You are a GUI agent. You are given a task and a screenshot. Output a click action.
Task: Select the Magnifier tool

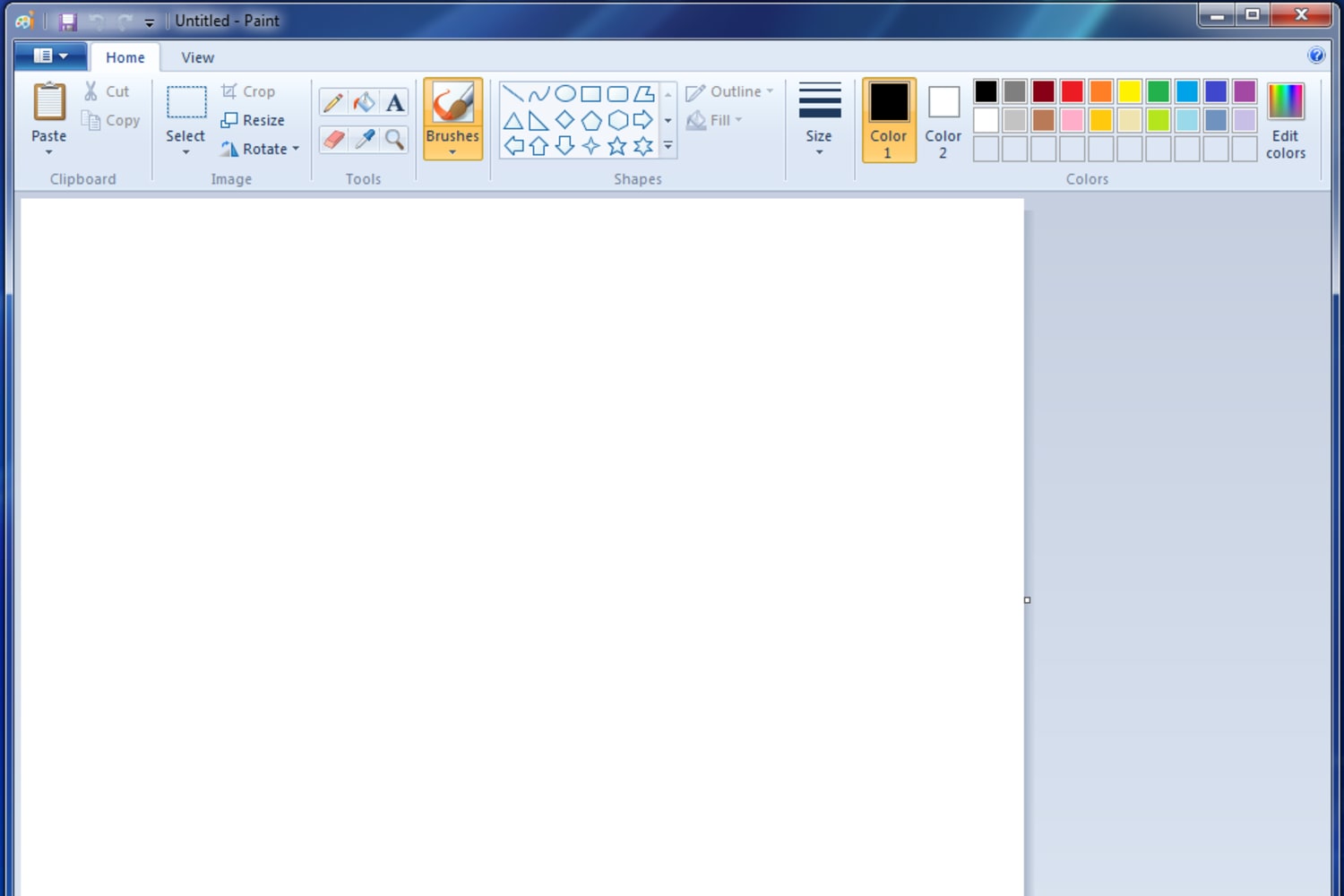394,140
